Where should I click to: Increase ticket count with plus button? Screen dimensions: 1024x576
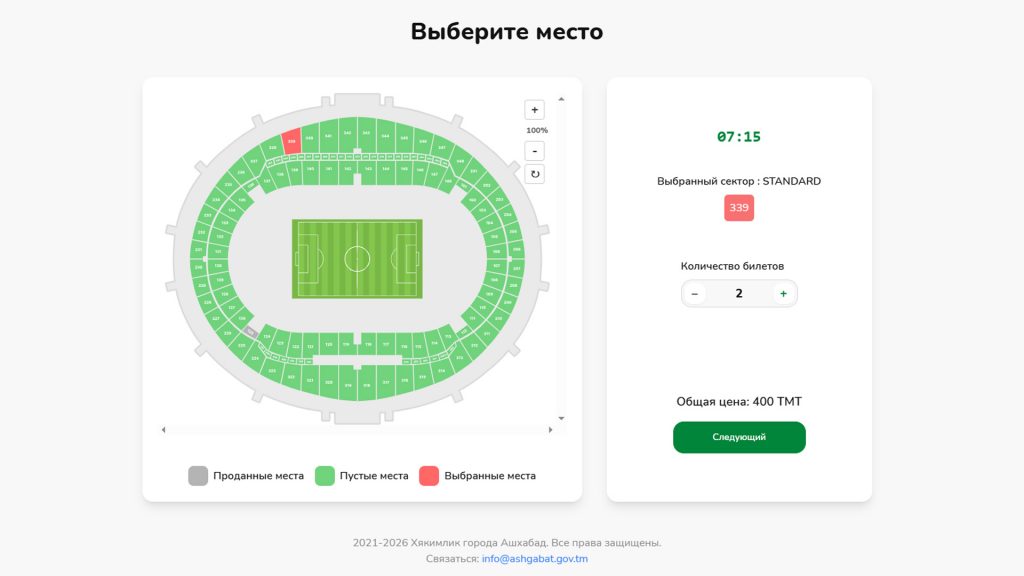[783, 293]
